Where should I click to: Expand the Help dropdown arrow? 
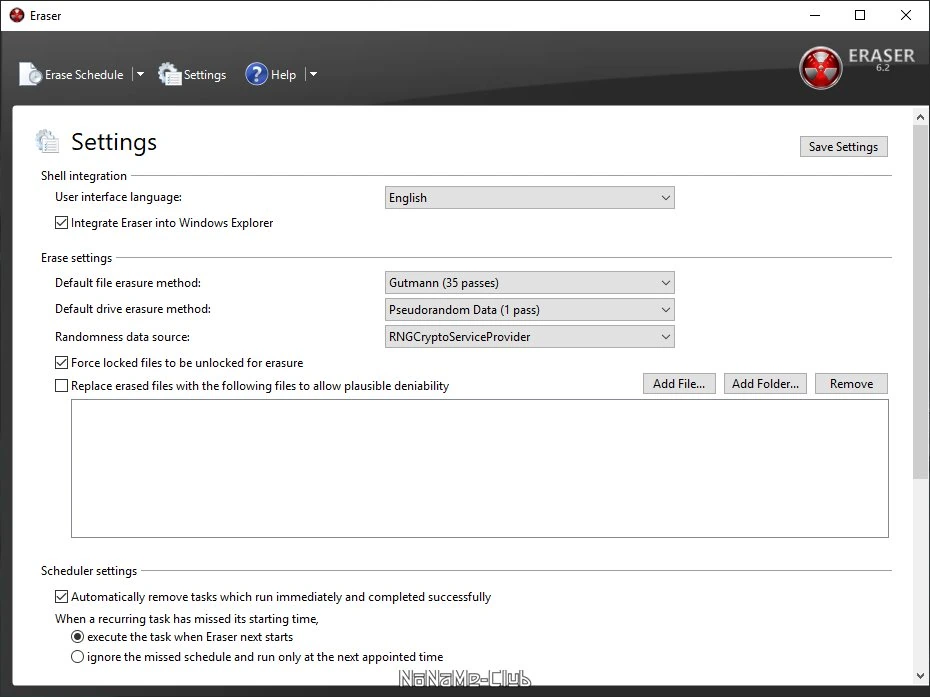click(x=313, y=74)
